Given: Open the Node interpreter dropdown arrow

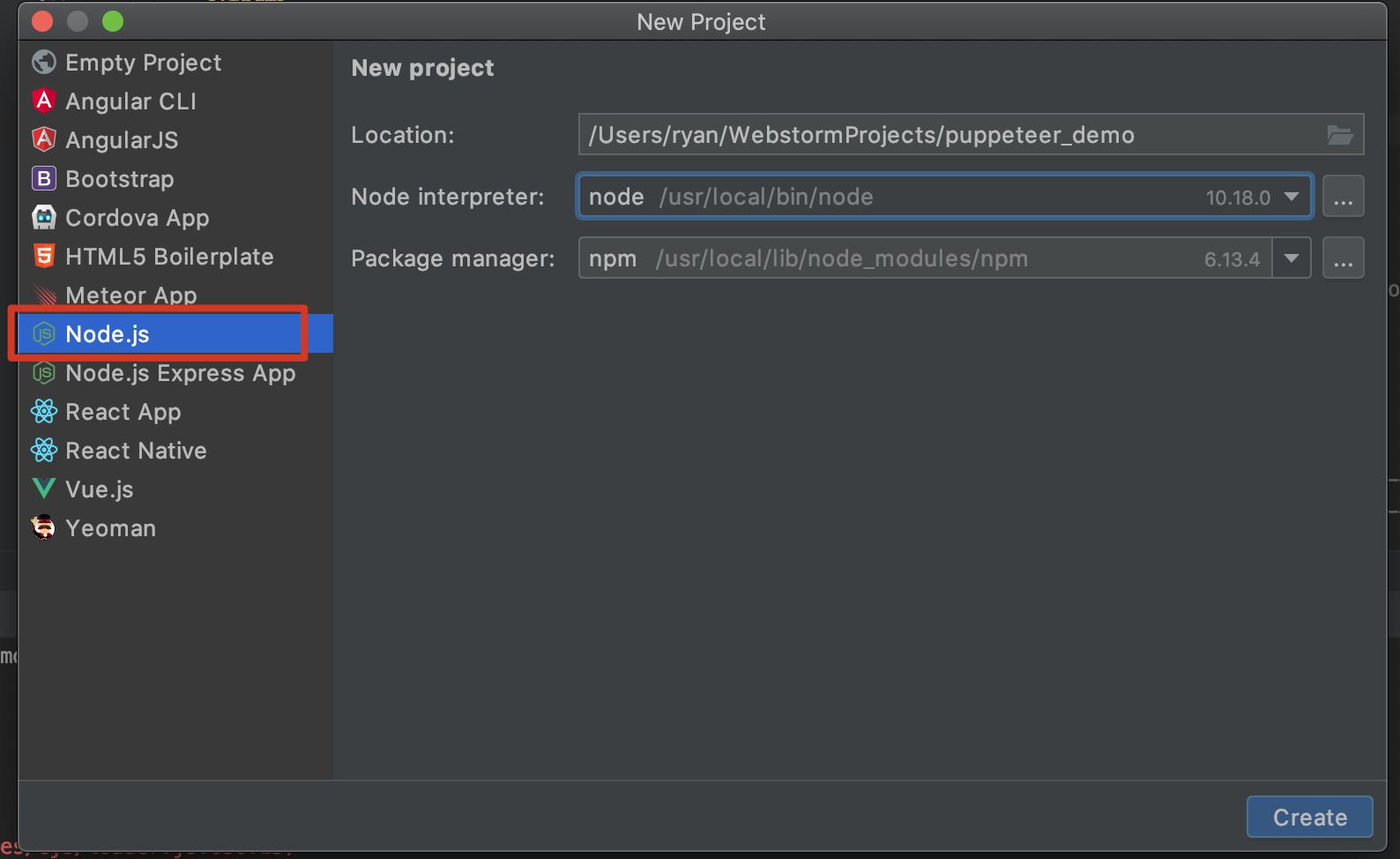Looking at the screenshot, I should click(1292, 197).
